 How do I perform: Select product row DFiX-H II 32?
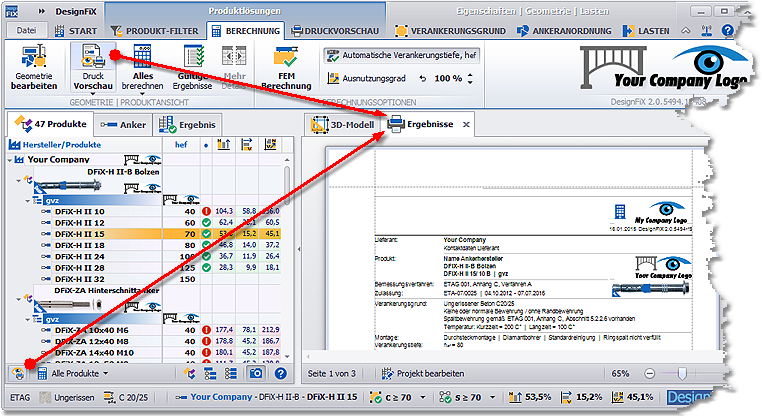[x=143, y=279]
